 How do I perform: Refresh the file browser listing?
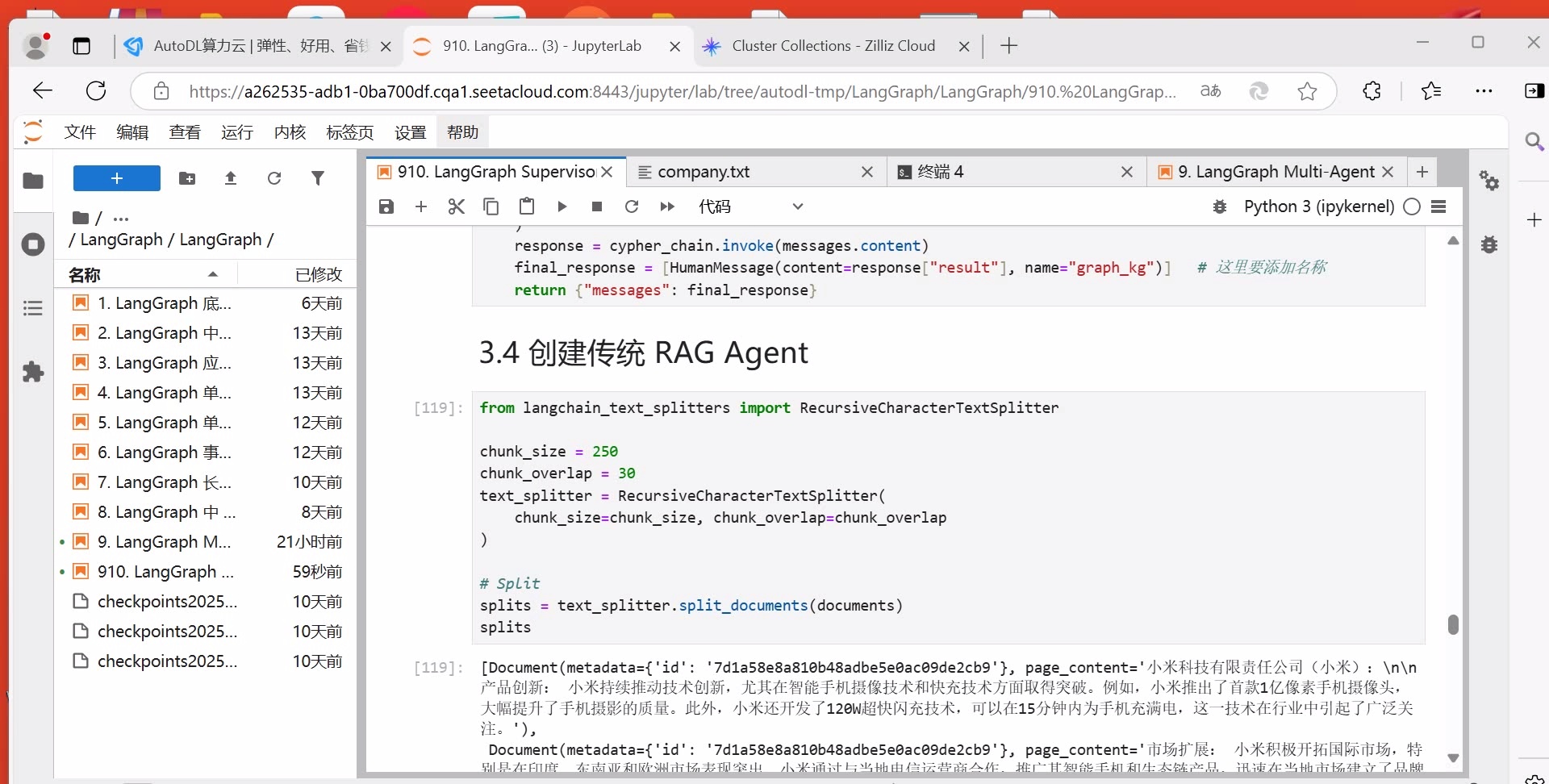[x=275, y=178]
